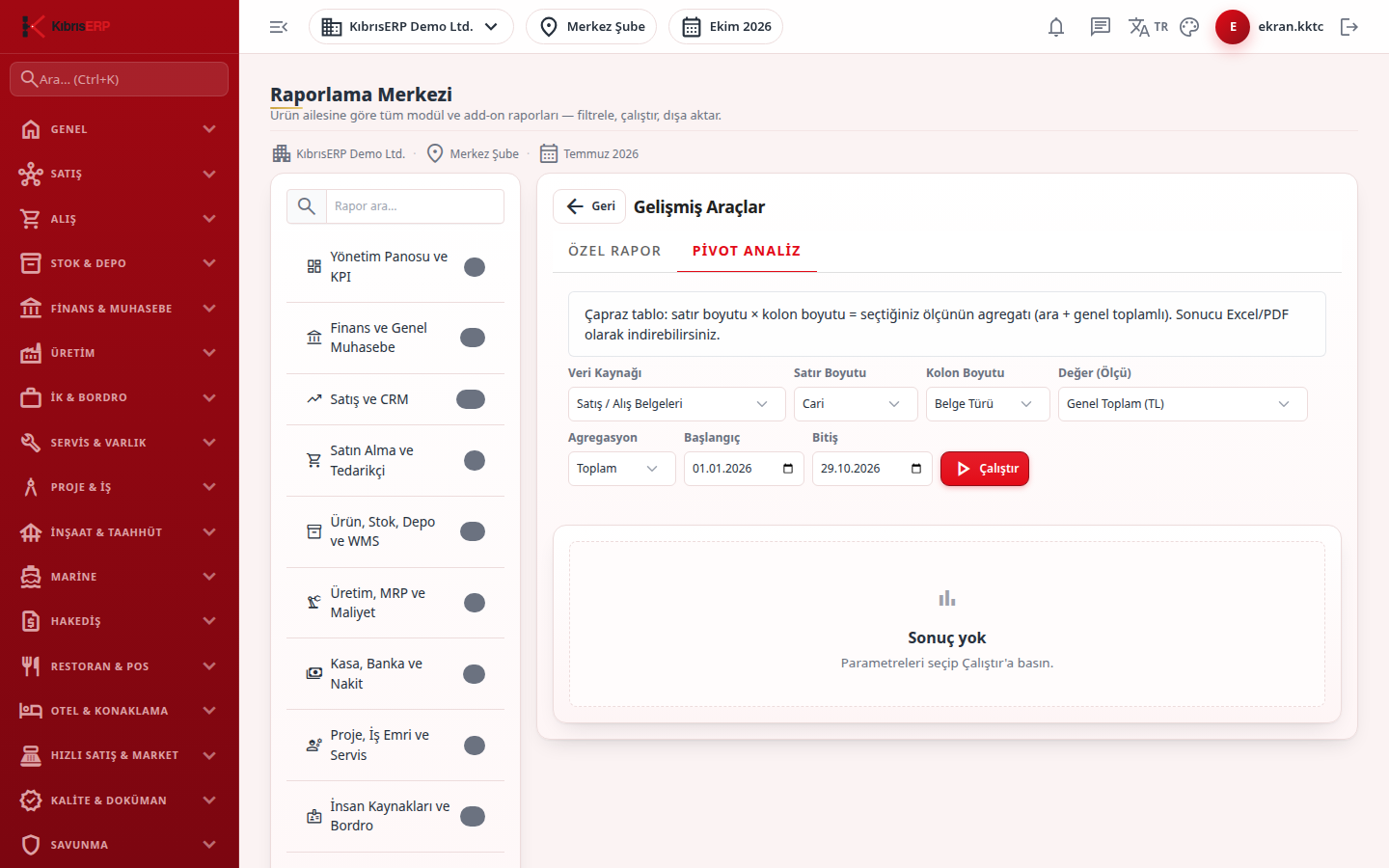The width and height of the screenshot is (1389, 868).
Task: Click the Marine boat icon in sidebar
Action: 31,577
